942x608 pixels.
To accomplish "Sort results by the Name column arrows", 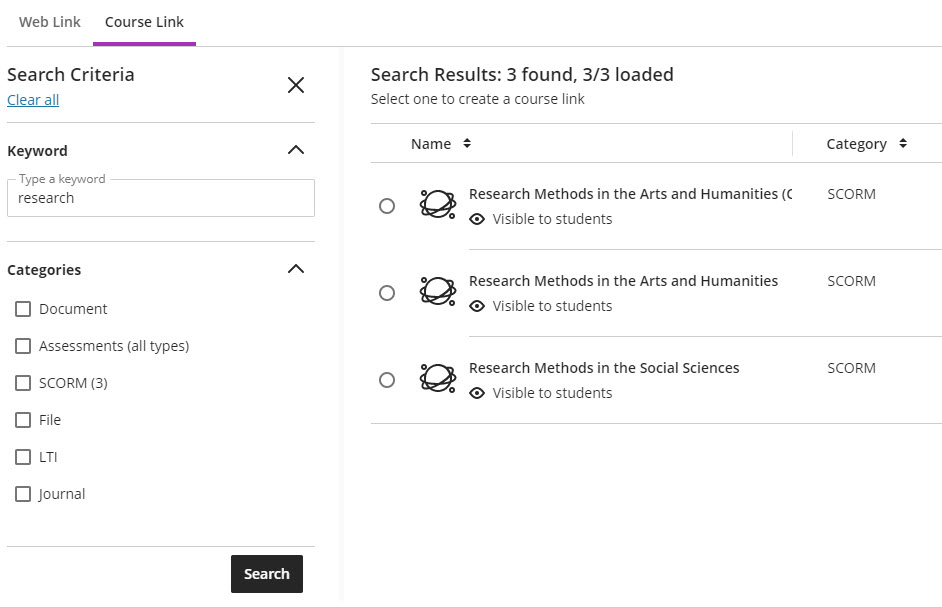I will (x=467, y=144).
